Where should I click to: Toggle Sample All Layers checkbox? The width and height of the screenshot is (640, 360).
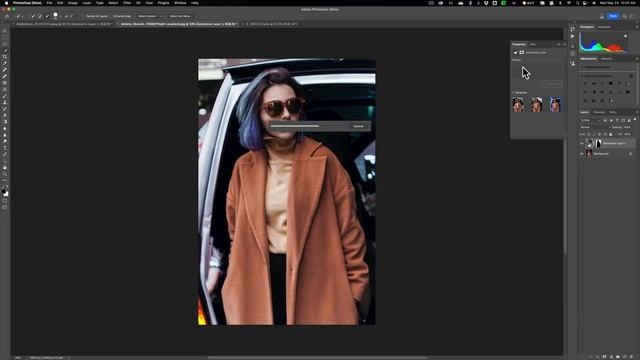(x=97, y=16)
